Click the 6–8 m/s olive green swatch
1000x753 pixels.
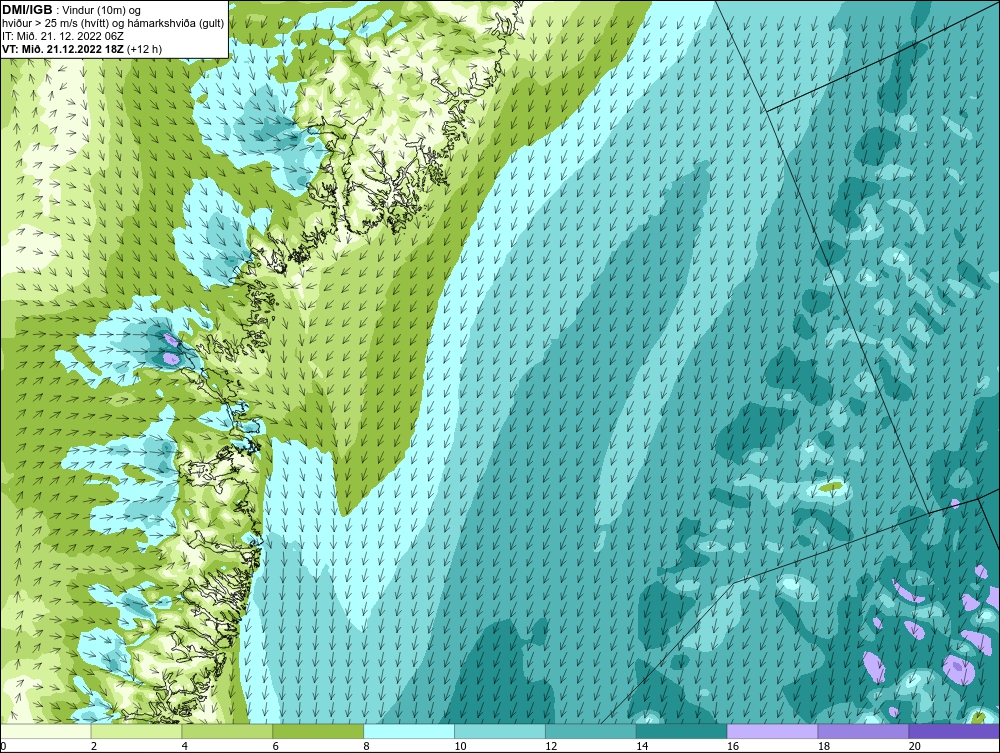[x=318, y=731]
